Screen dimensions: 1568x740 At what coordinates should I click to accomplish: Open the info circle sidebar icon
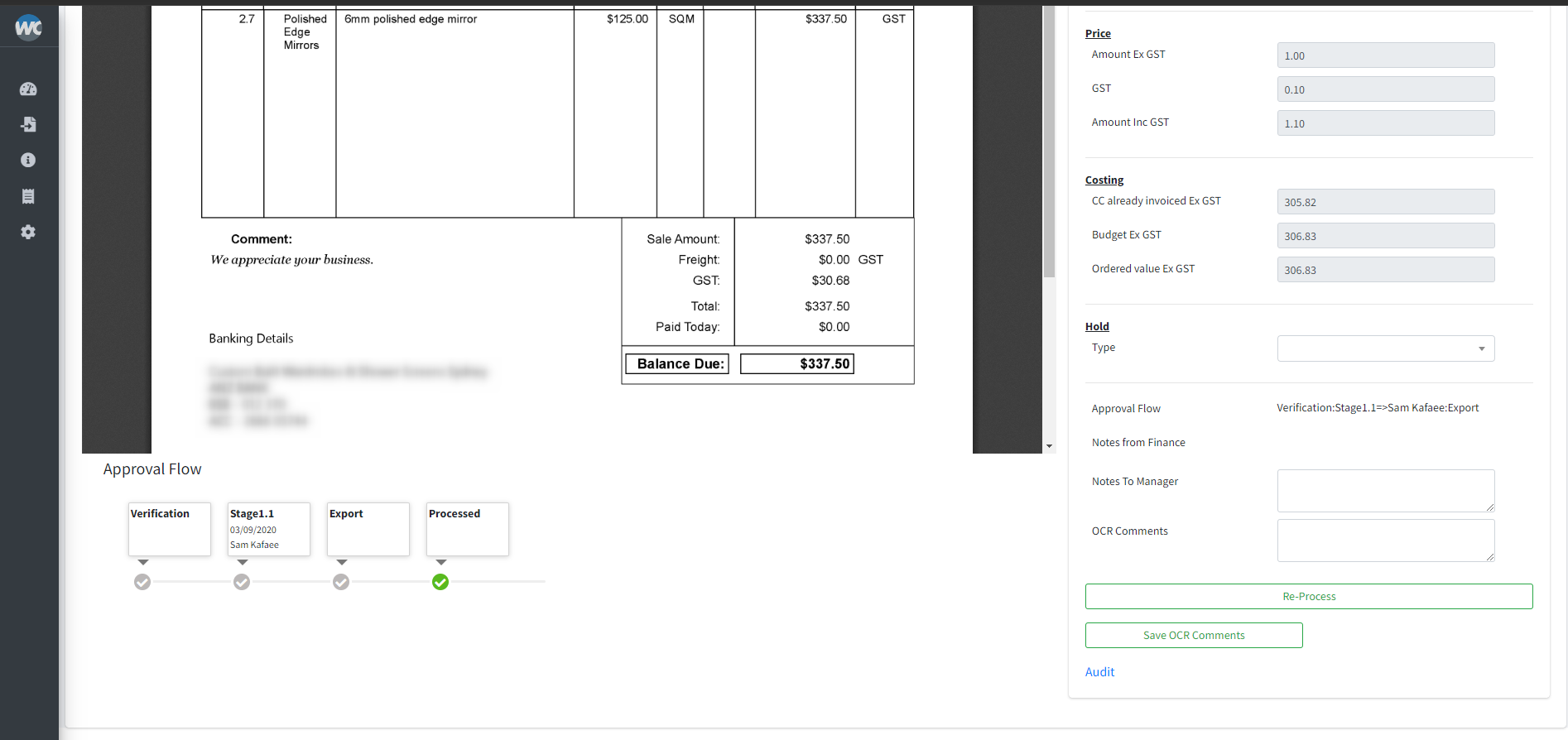tap(28, 160)
